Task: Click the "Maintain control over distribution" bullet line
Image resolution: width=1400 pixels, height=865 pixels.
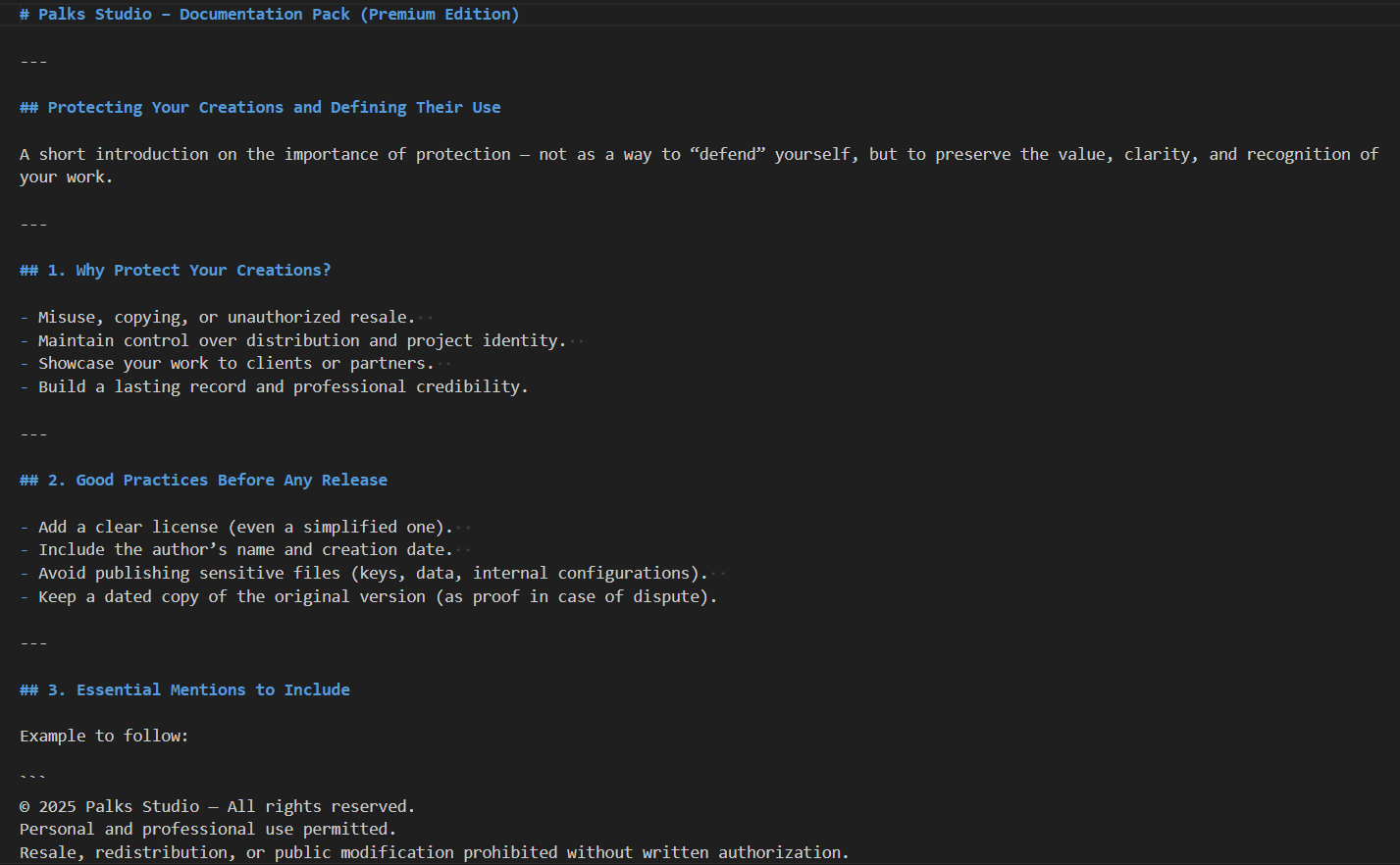Action: (301, 341)
